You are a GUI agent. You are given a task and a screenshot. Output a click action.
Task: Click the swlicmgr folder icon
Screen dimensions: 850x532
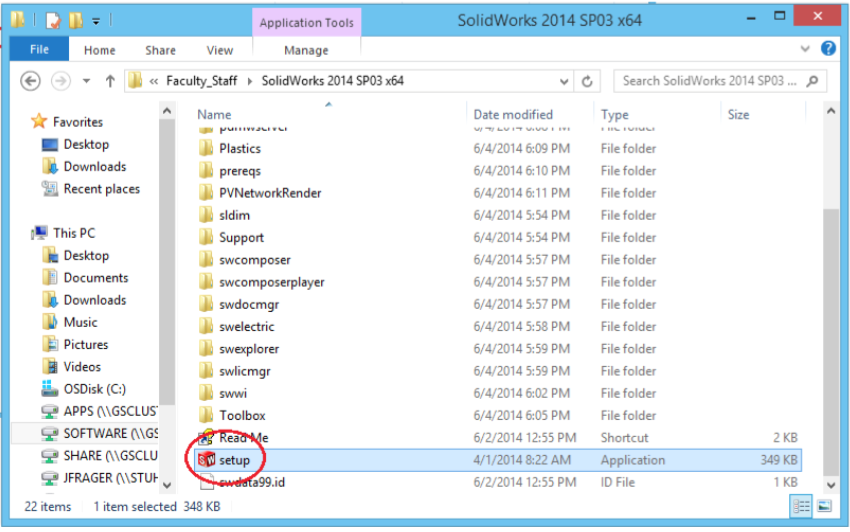tap(205, 370)
